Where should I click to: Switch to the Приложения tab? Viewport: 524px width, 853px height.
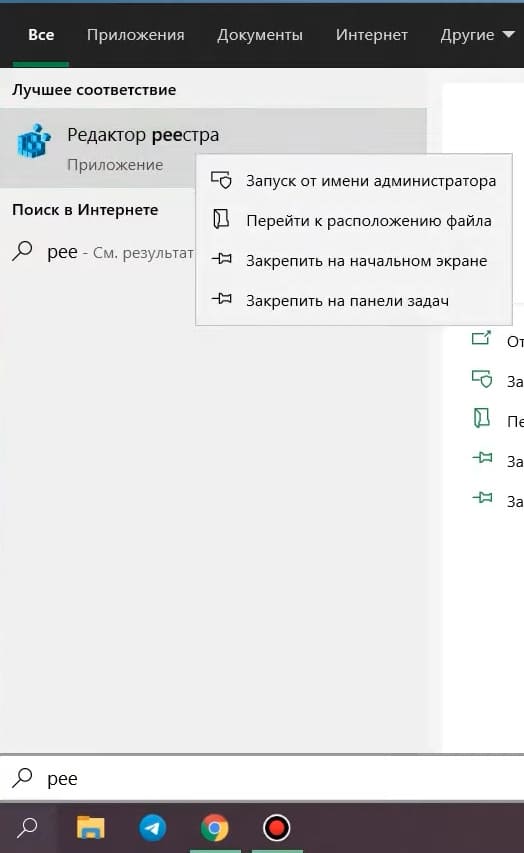coord(135,35)
